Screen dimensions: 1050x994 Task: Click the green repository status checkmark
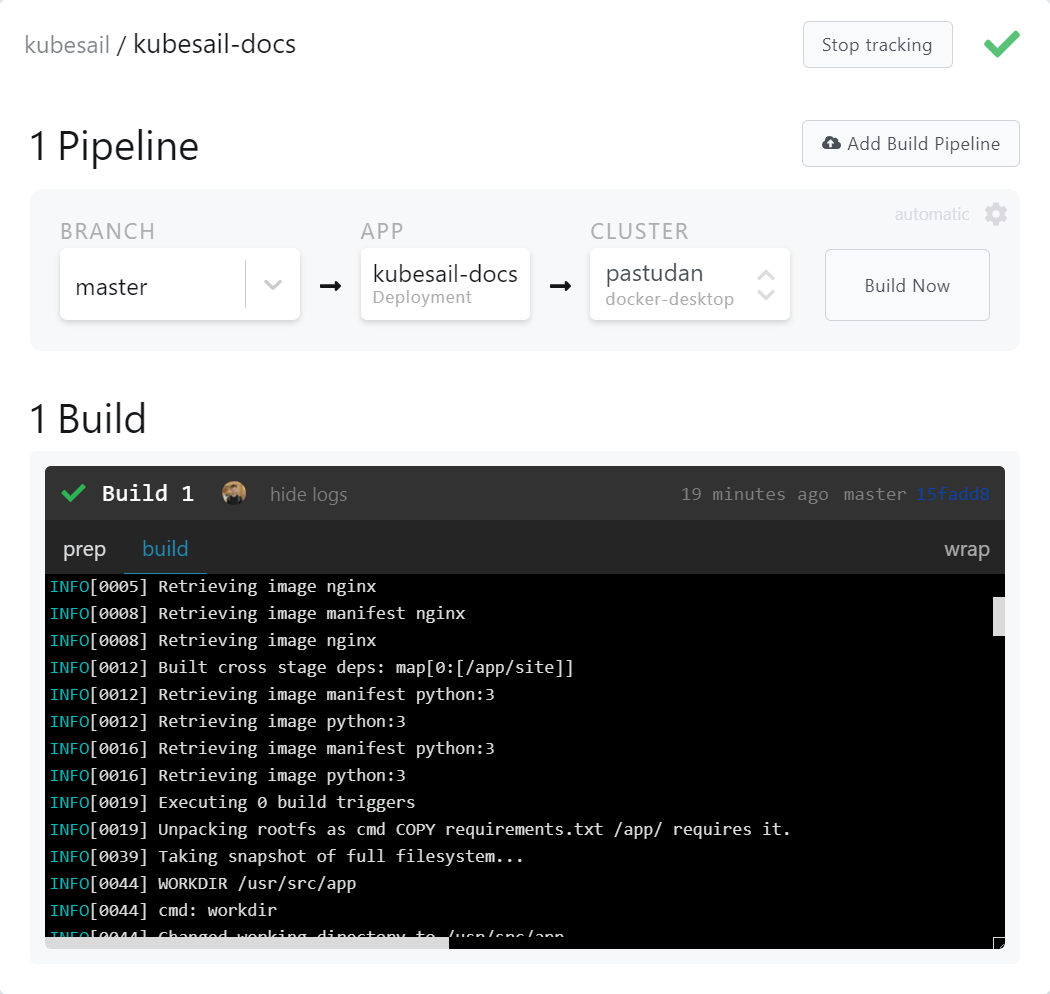pos(1002,44)
